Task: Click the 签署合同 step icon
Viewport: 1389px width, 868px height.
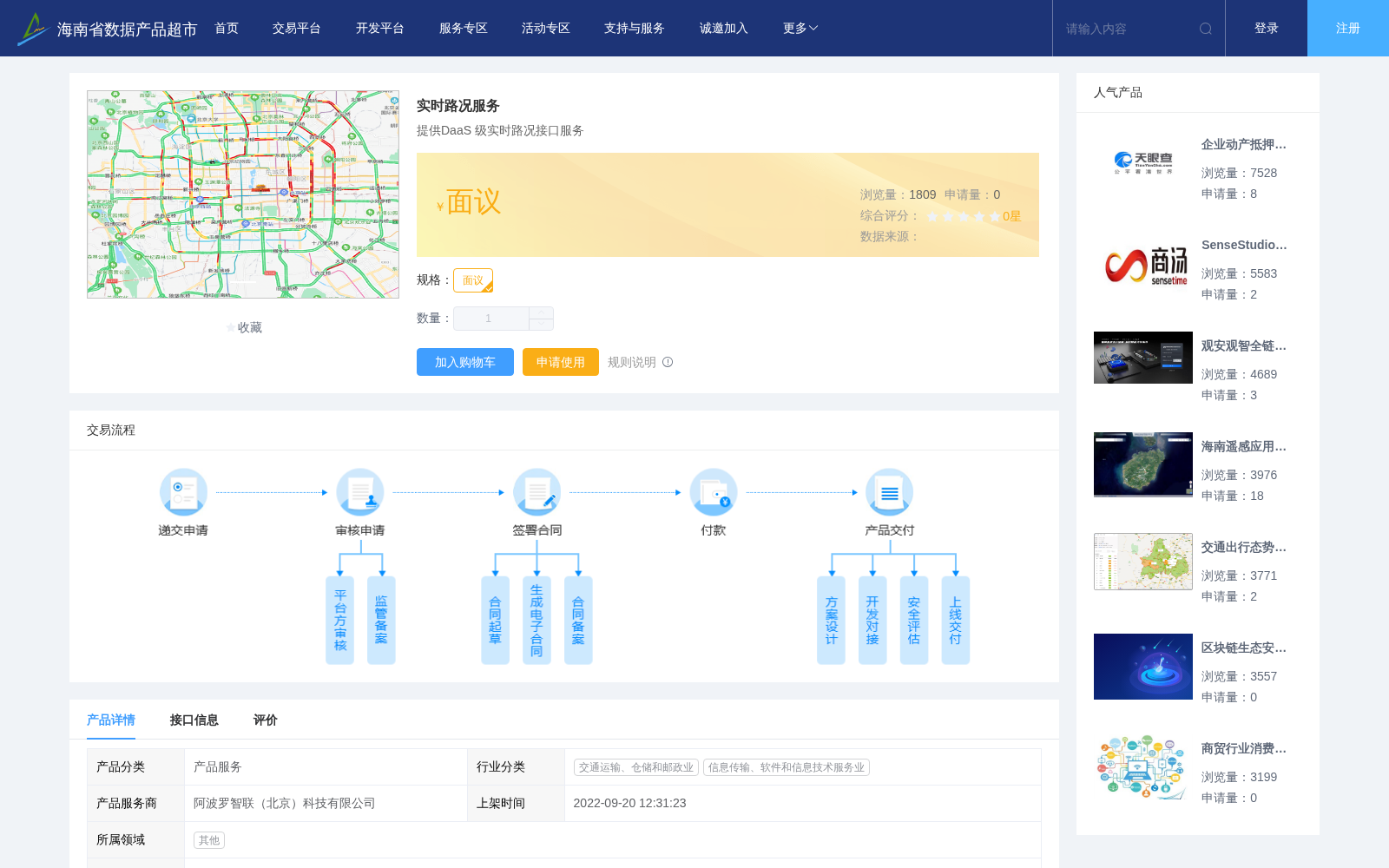Action: tap(537, 492)
